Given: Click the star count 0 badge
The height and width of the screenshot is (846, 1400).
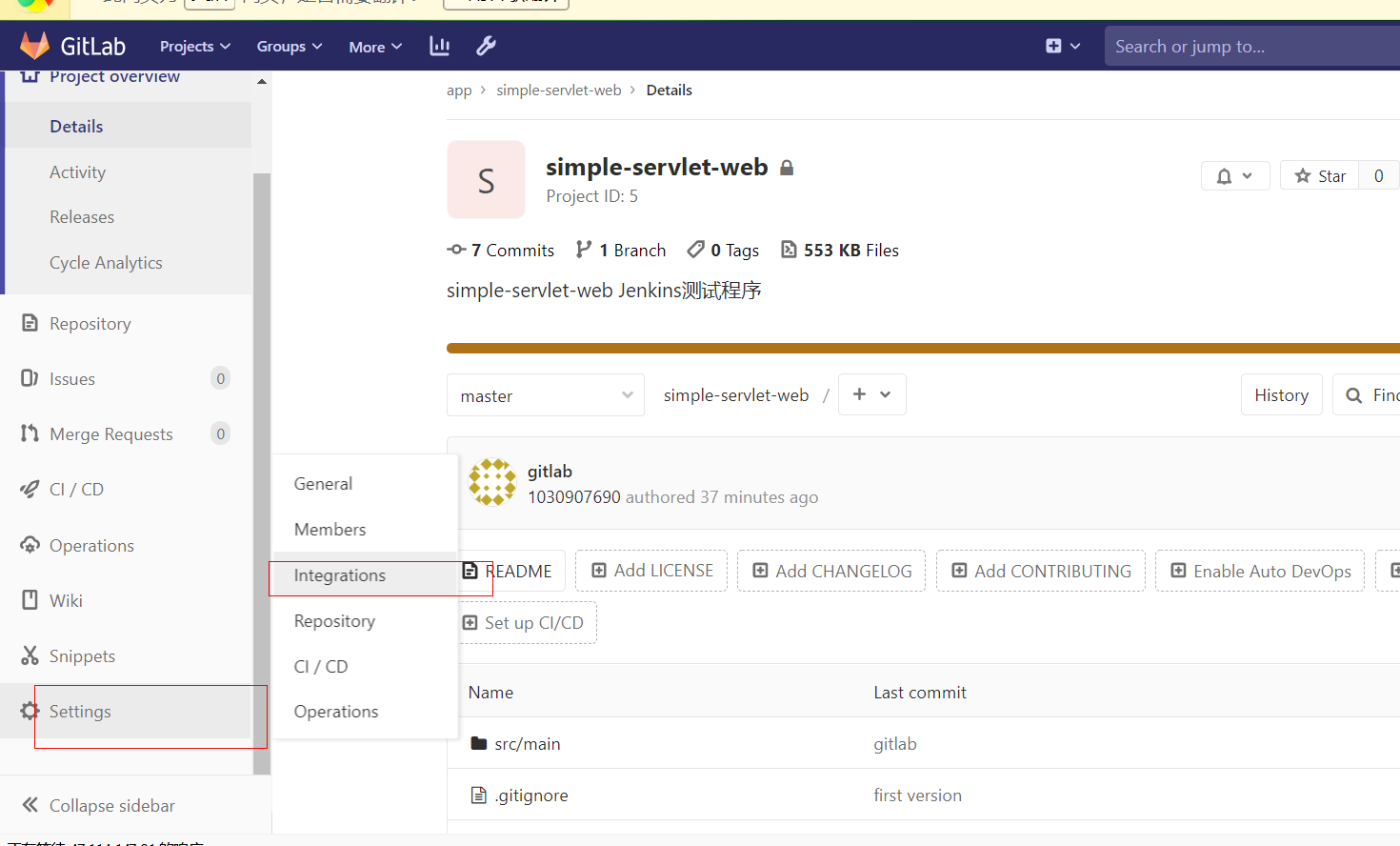Looking at the screenshot, I should [x=1379, y=175].
